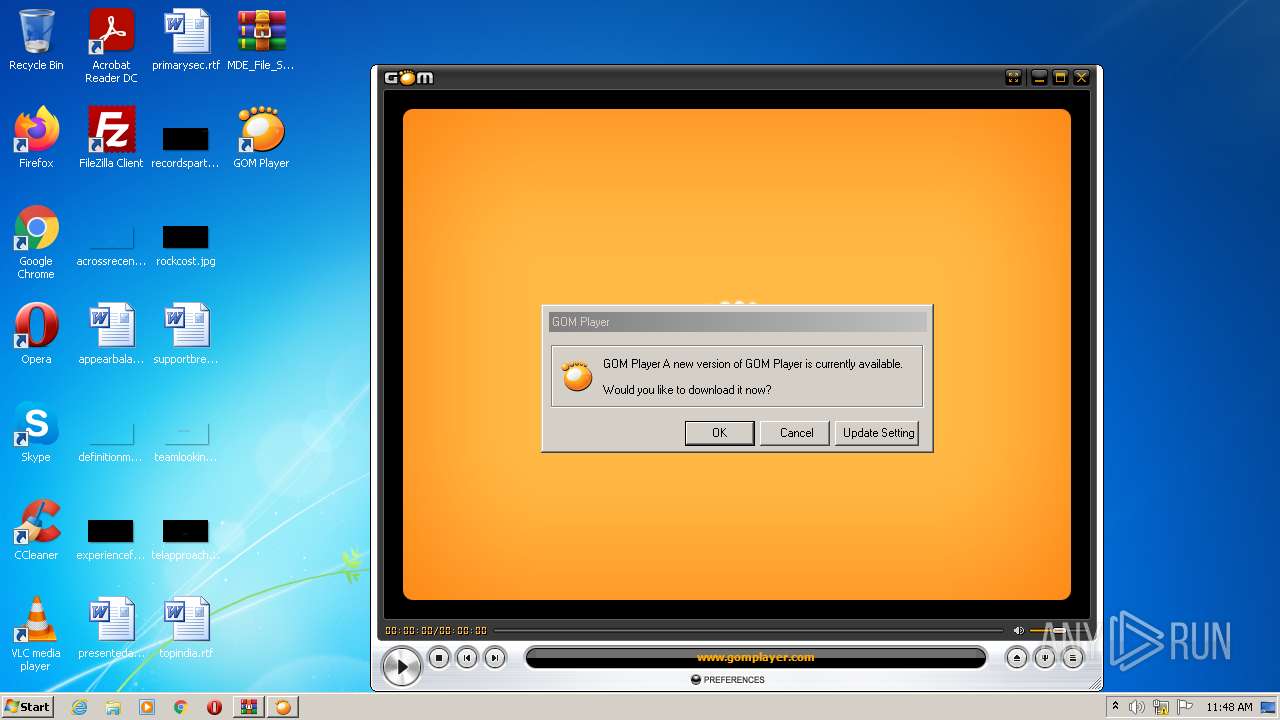
Task: Open rockcost.jpg image file
Action: (x=186, y=246)
